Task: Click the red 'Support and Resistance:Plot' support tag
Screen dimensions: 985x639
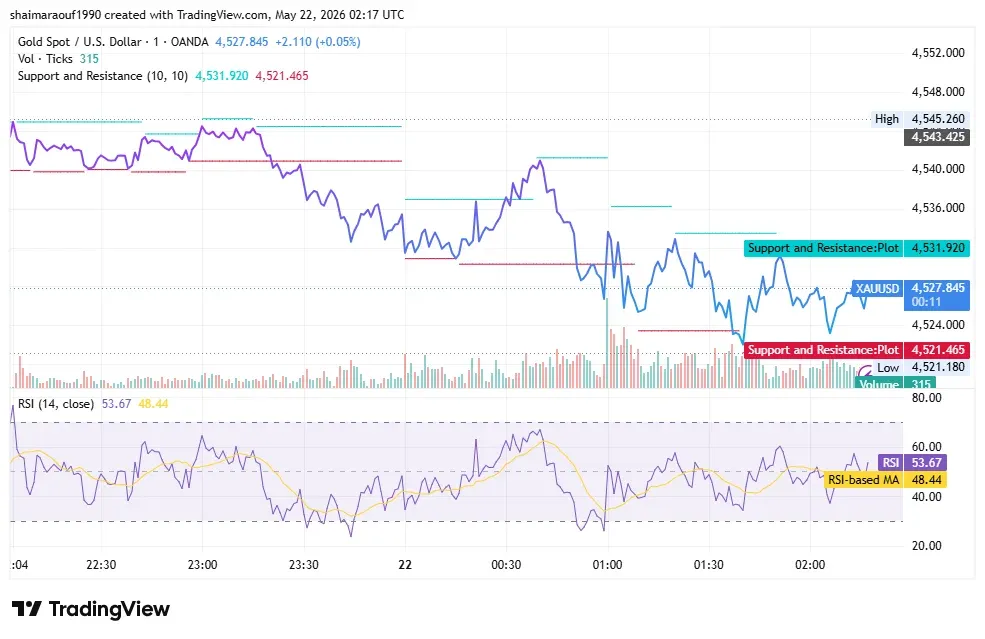Action: tap(823, 350)
